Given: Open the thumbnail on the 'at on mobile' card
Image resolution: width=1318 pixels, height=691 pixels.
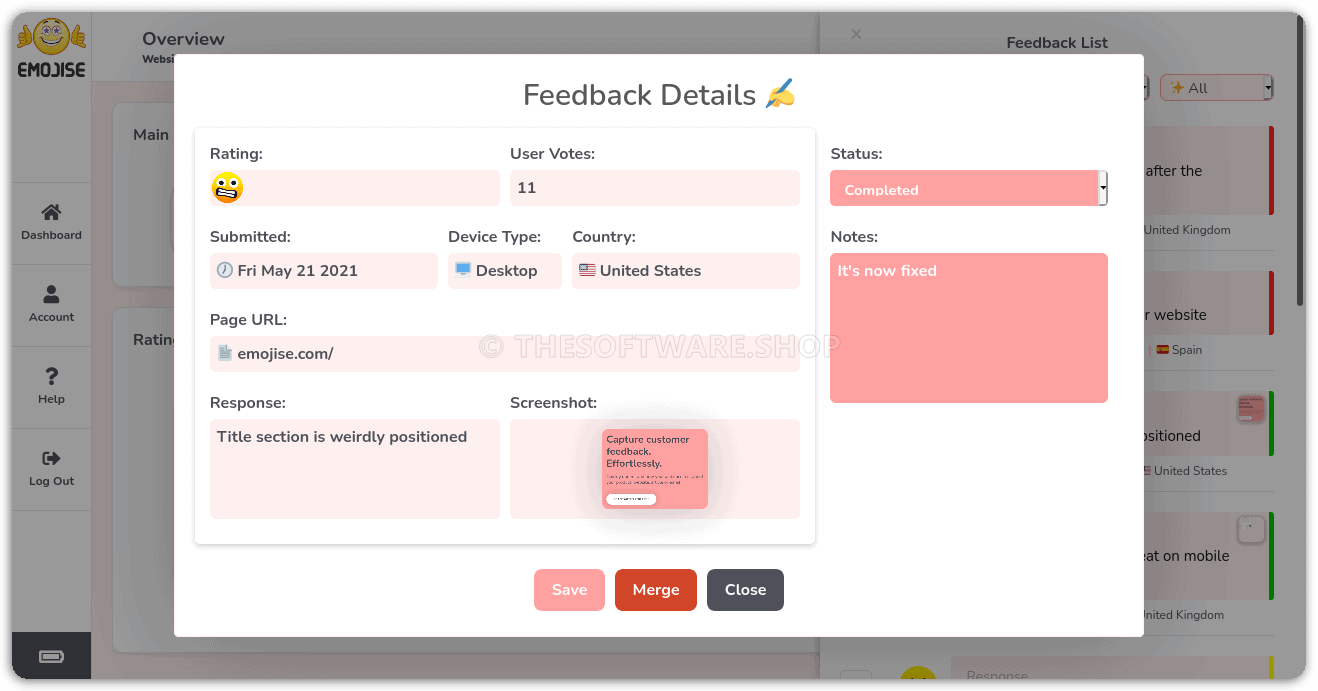Looking at the screenshot, I should click(x=1251, y=529).
